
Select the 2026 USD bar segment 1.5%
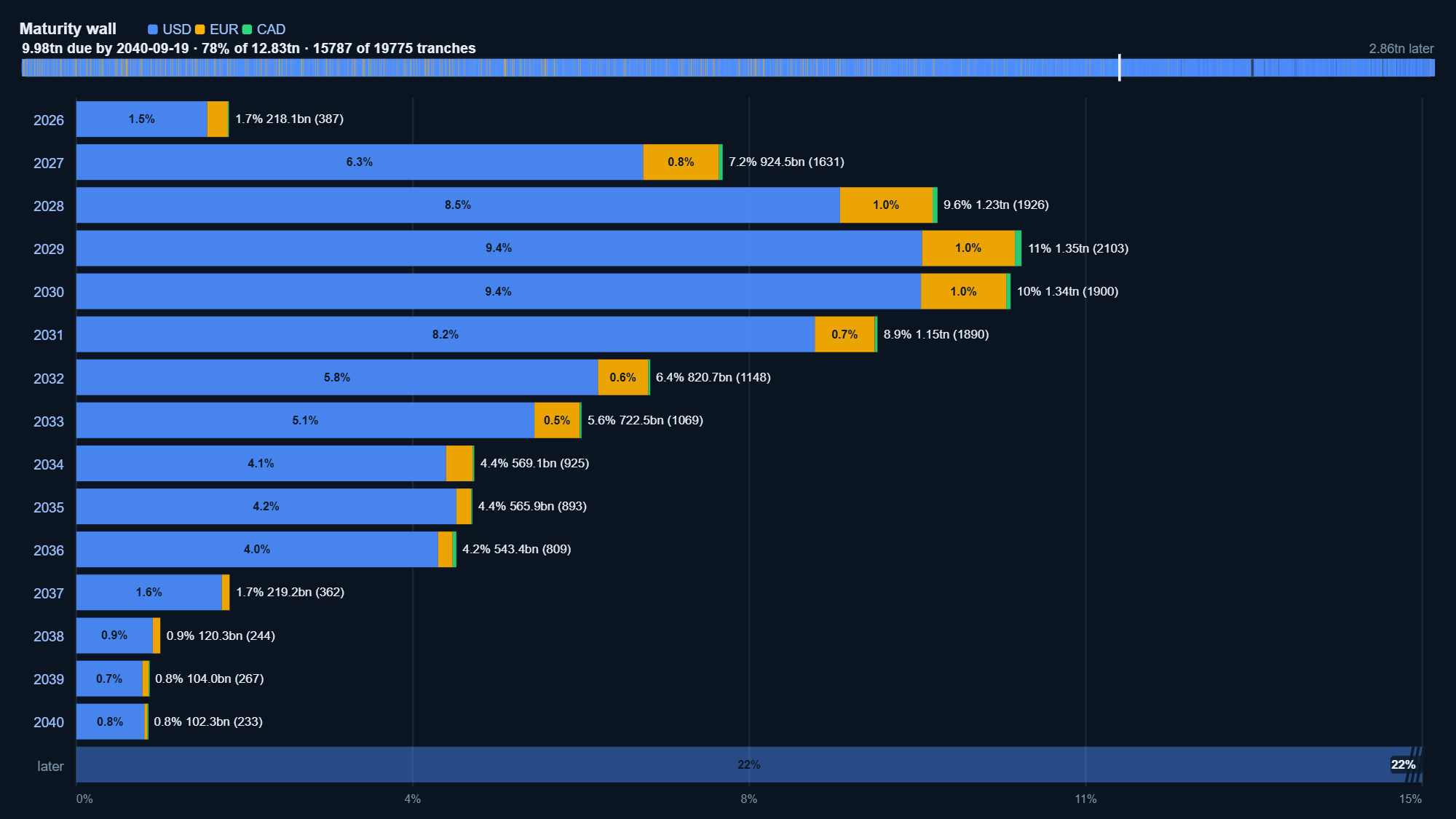point(142,119)
